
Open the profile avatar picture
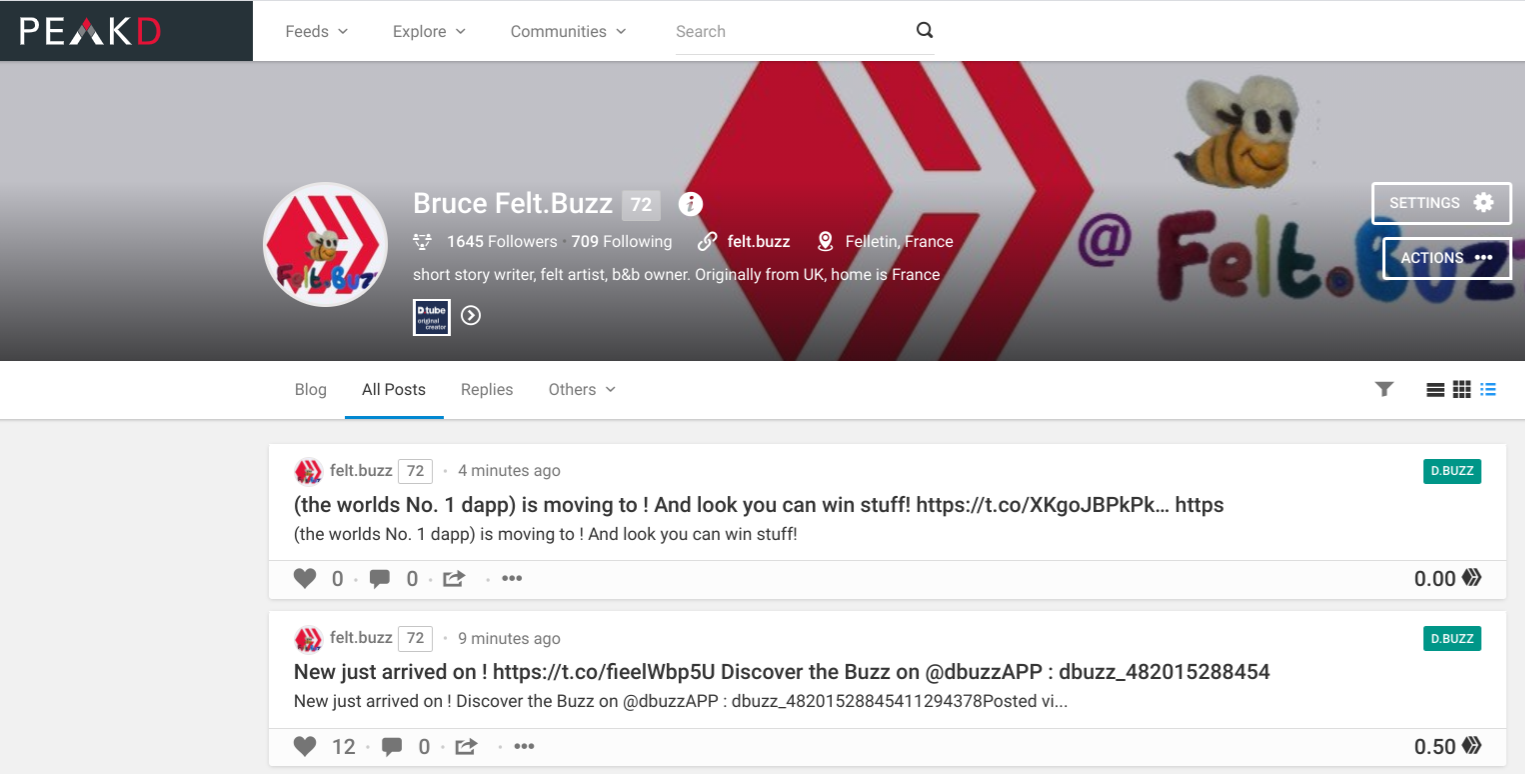pyautogui.click(x=325, y=244)
